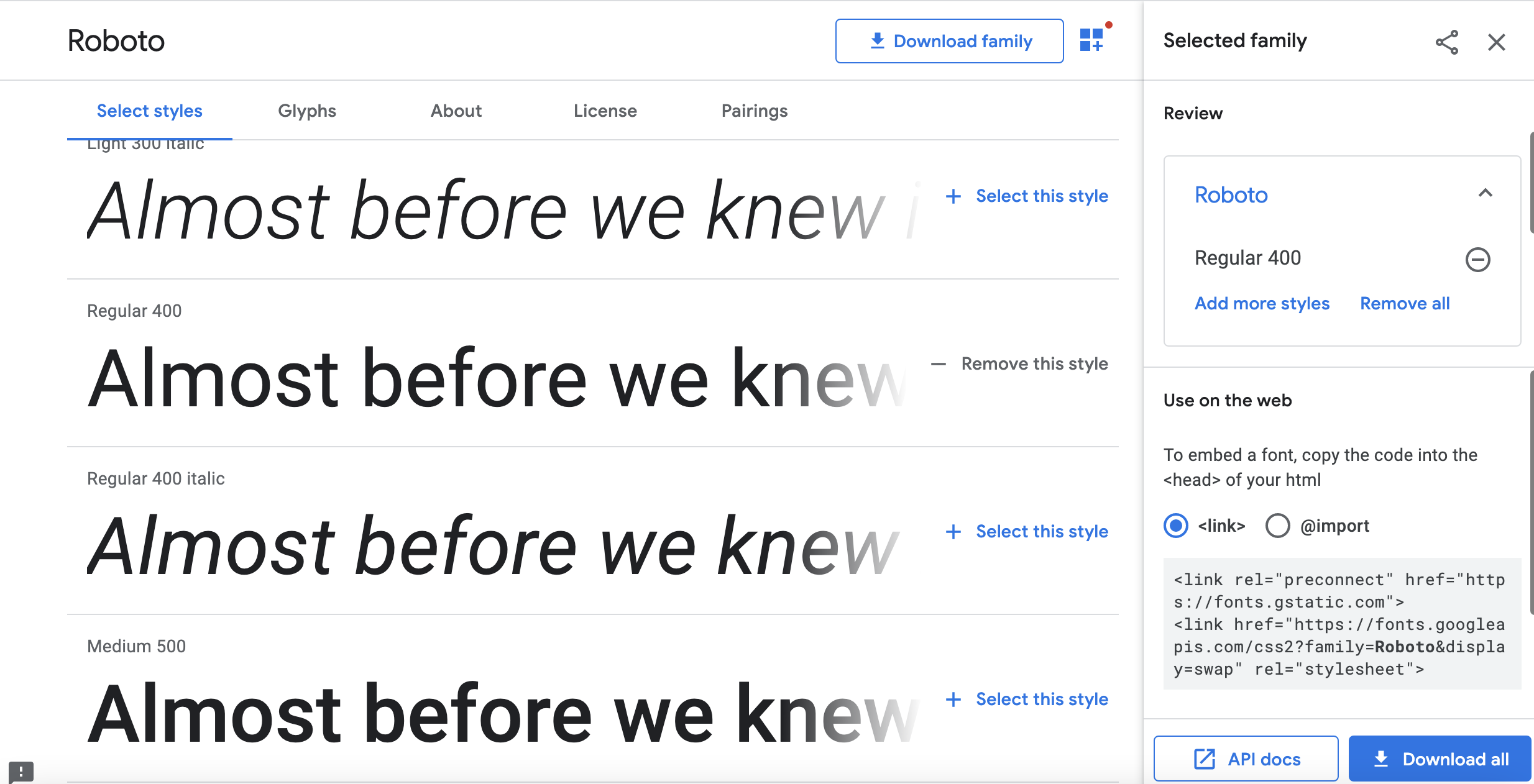Click the Download family button
Viewport: 1534px width, 784px height.
coord(950,41)
